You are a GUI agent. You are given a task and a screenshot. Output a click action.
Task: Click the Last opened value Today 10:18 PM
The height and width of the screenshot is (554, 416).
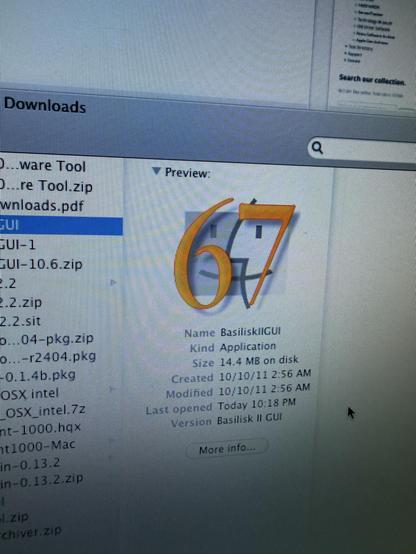tap(256, 404)
